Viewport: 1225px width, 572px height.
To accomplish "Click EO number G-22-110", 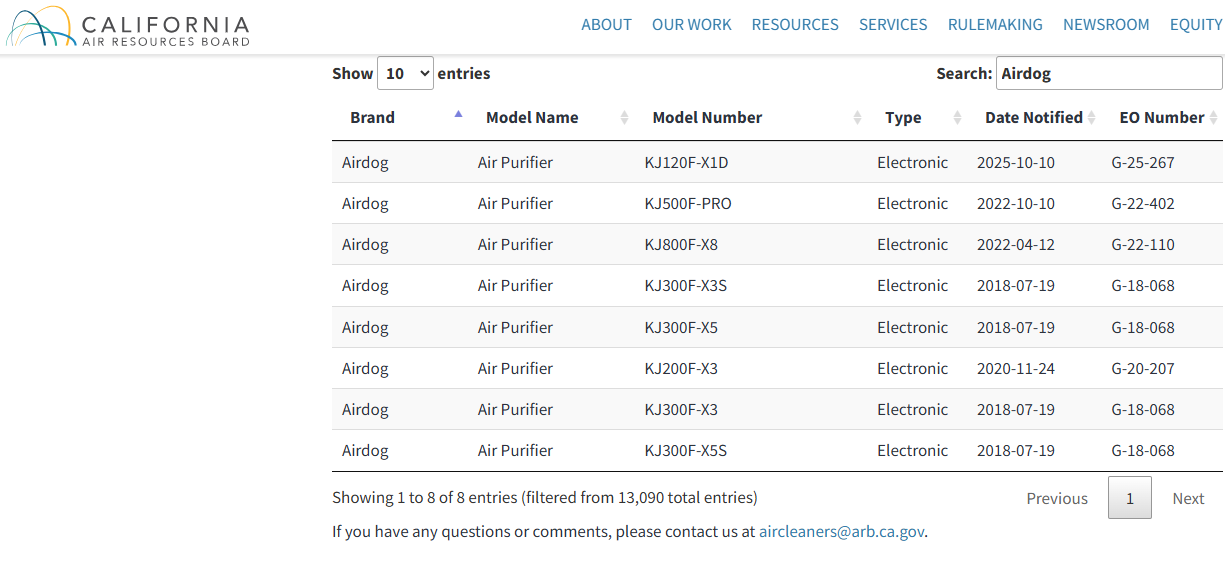I will point(1143,244).
